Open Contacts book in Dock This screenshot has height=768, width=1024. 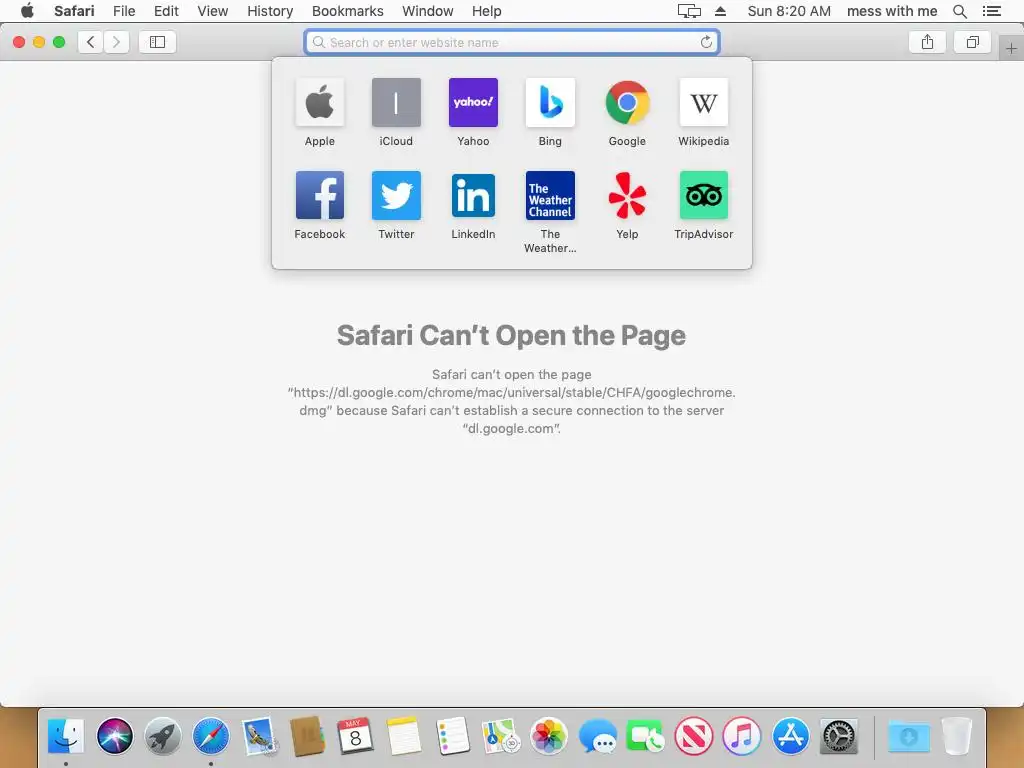tap(308, 736)
